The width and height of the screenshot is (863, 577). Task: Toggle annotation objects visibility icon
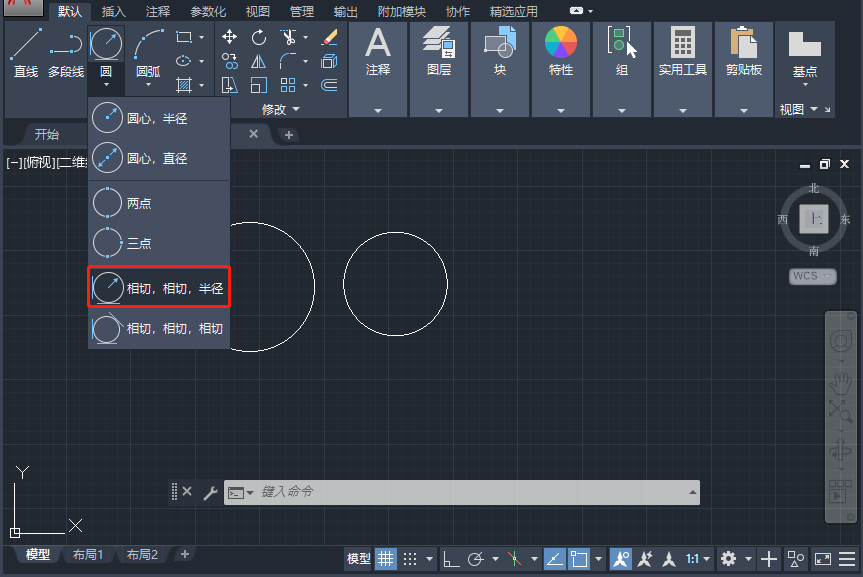(x=621, y=559)
